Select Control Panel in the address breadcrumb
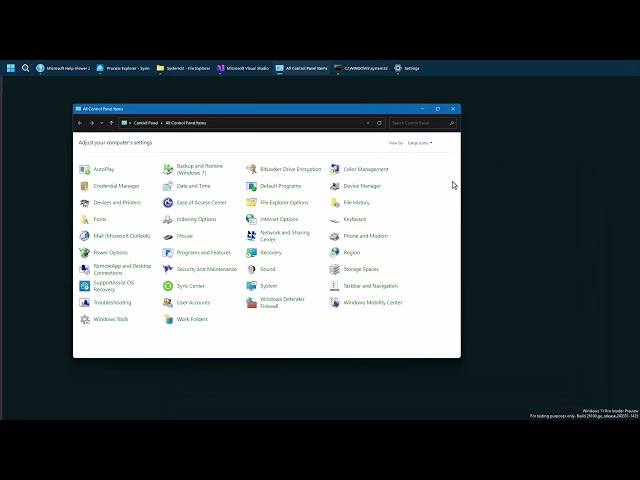The image size is (640, 480). point(146,123)
